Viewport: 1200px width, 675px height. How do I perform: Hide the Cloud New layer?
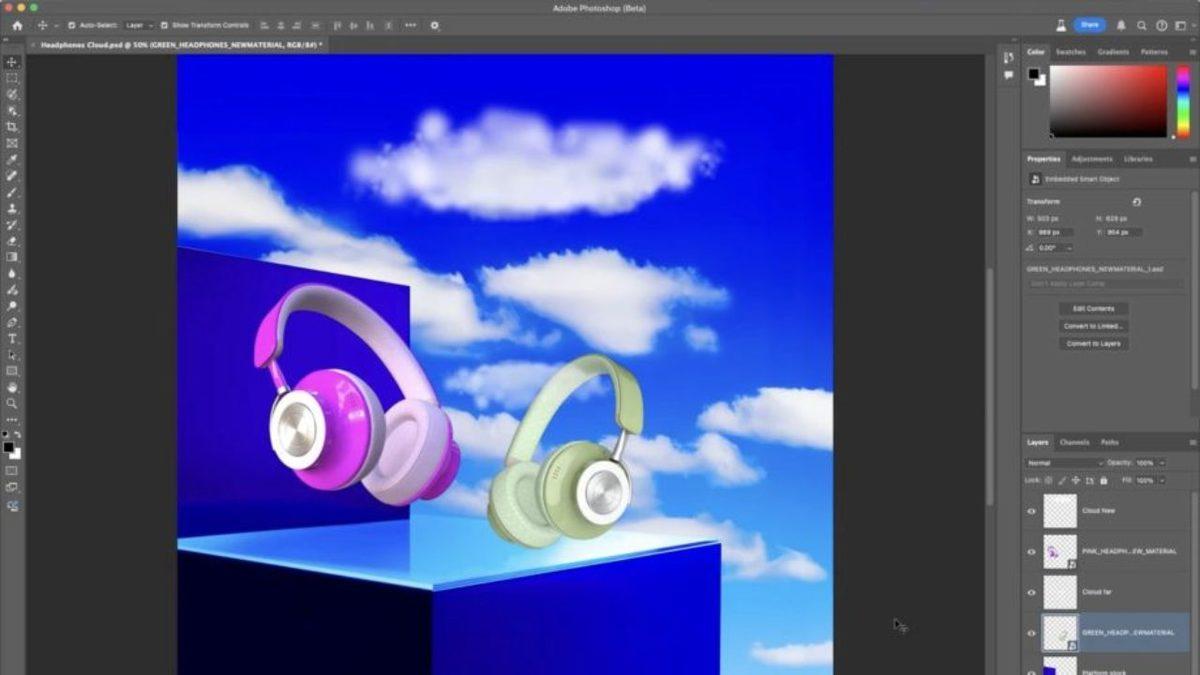pyautogui.click(x=1031, y=511)
